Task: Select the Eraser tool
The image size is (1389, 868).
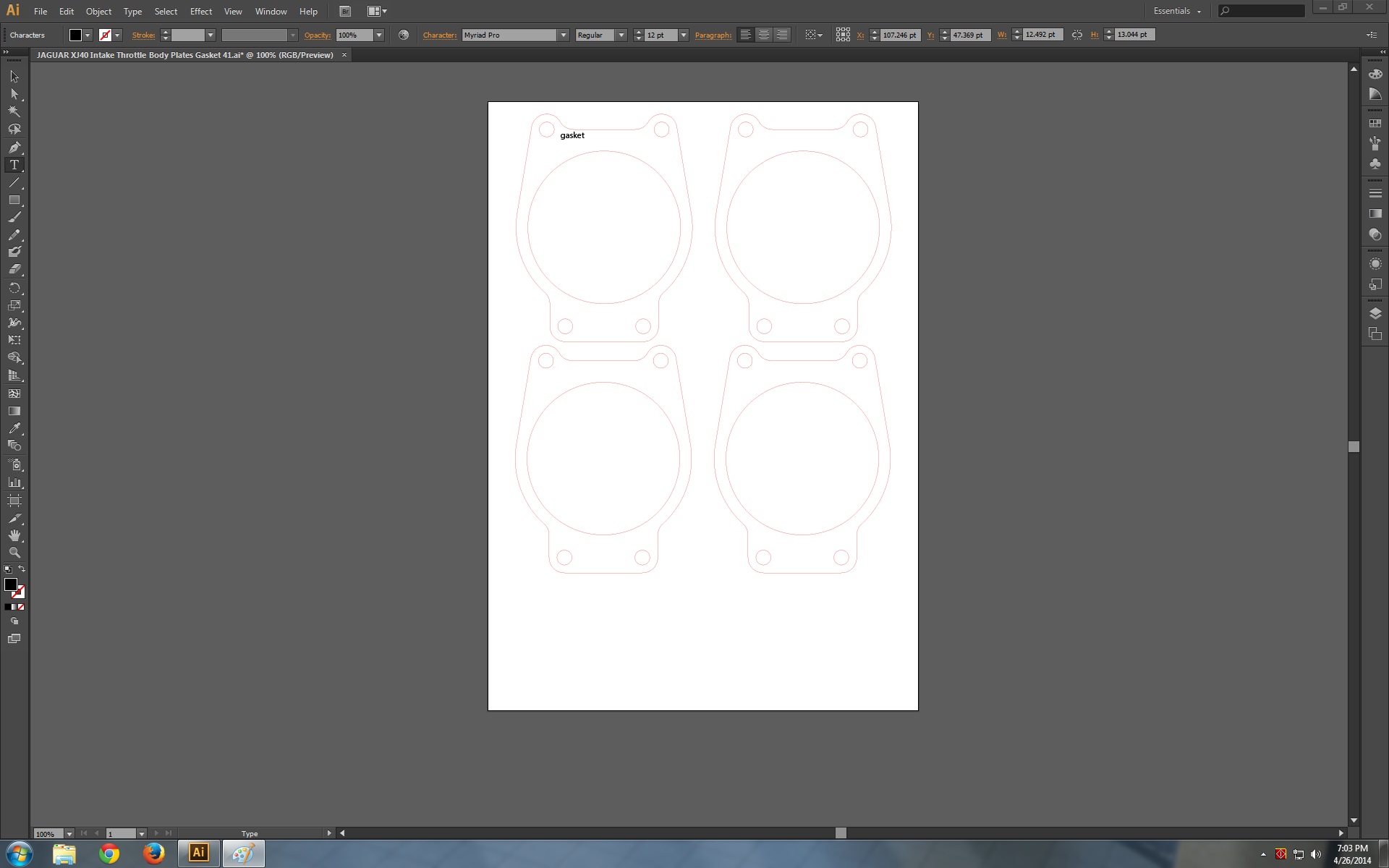Action: click(x=14, y=269)
